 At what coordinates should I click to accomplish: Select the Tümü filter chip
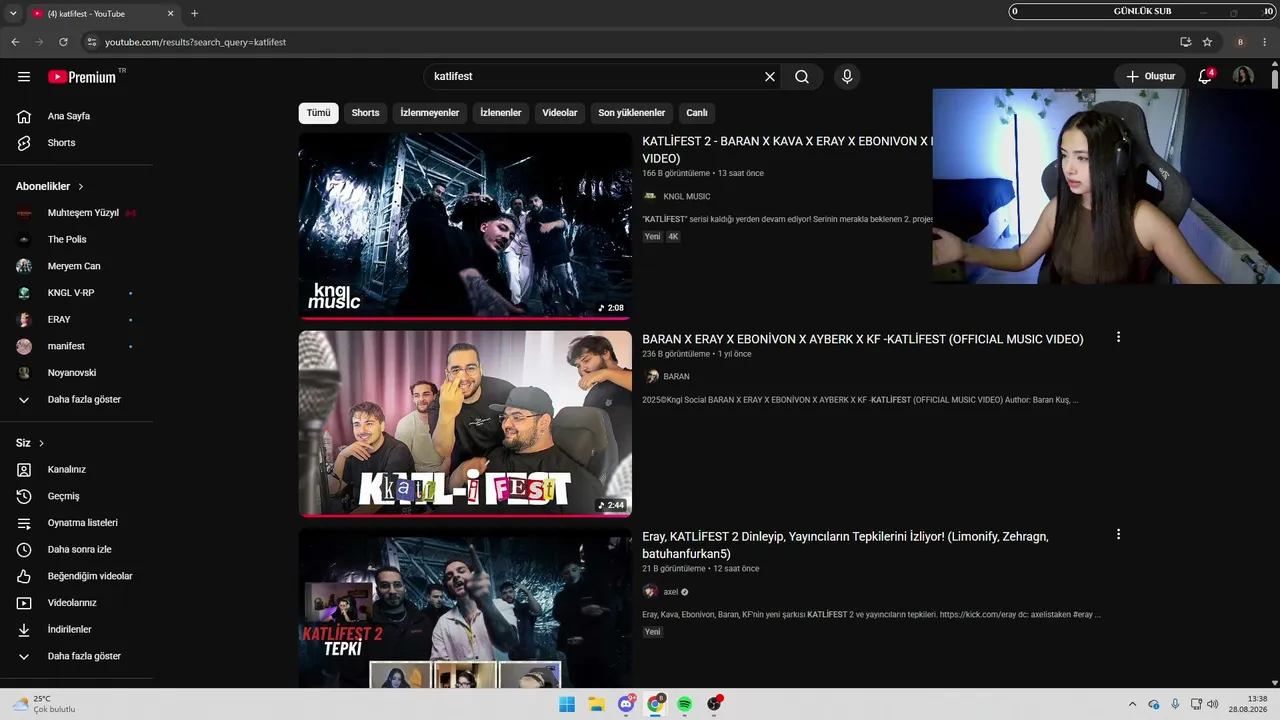pyautogui.click(x=318, y=113)
